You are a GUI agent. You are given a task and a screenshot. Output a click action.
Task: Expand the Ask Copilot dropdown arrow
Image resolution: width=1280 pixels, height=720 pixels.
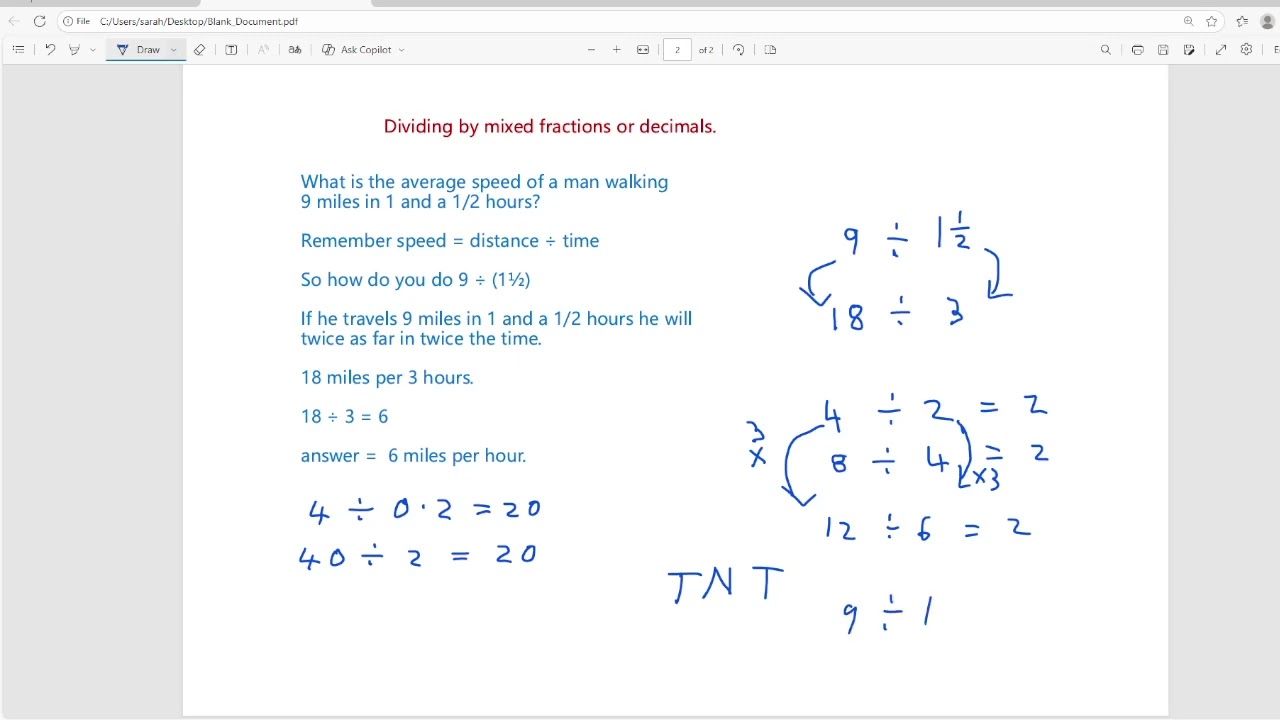pyautogui.click(x=402, y=49)
